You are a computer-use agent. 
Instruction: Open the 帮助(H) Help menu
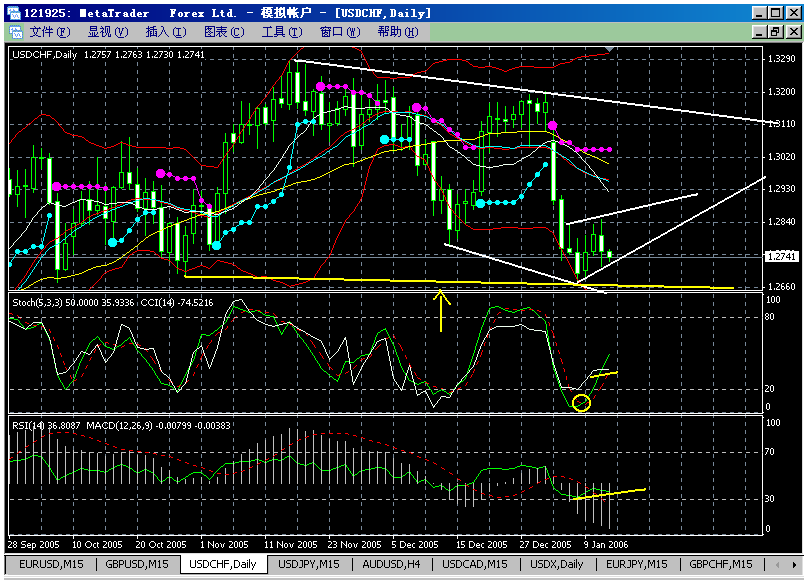pos(398,32)
